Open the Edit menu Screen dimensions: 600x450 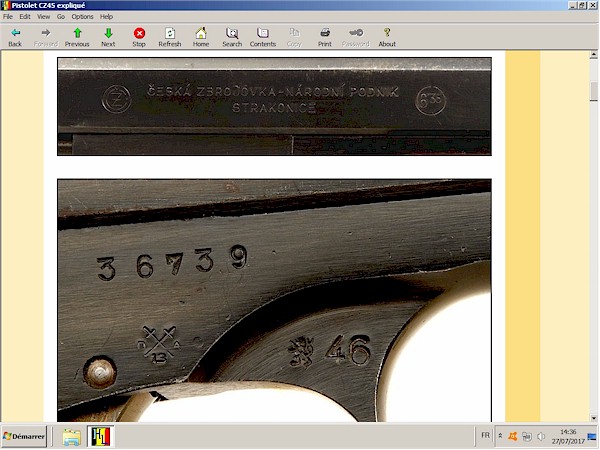click(25, 16)
